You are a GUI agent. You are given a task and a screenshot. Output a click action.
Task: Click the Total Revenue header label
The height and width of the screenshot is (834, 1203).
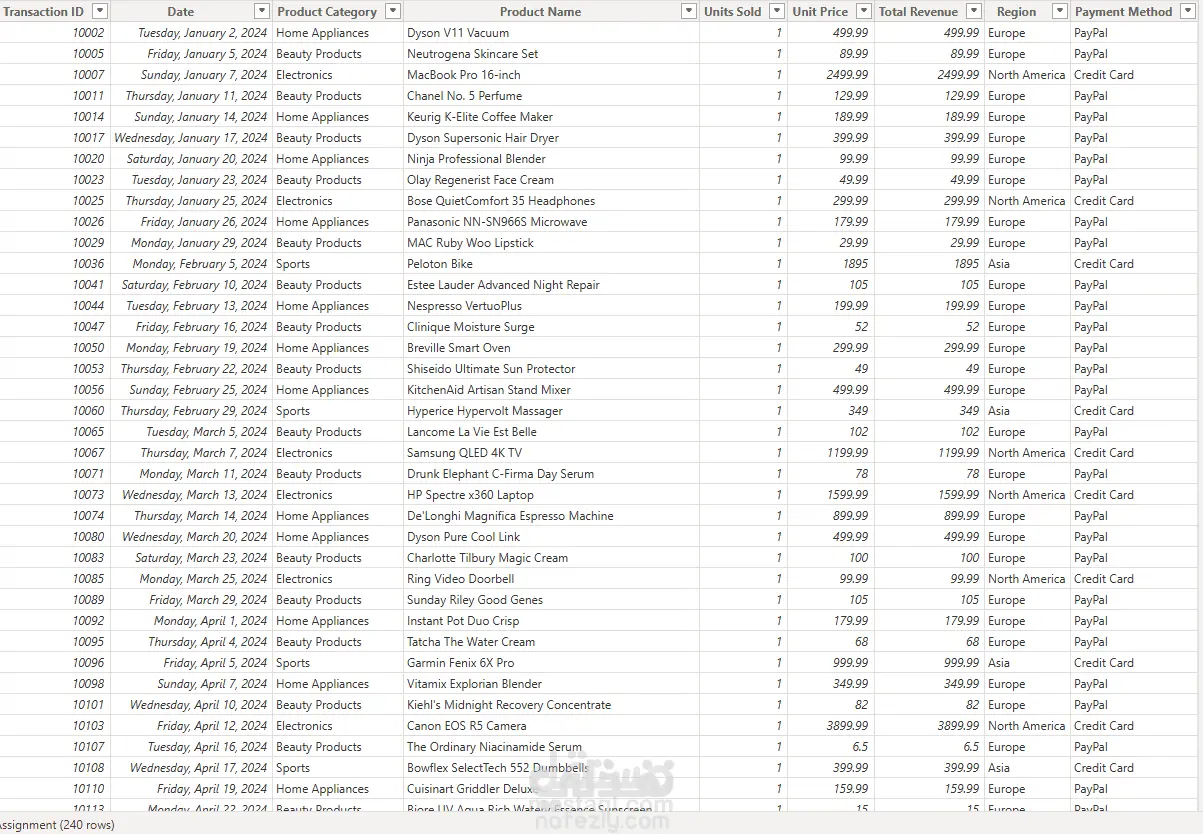point(918,12)
